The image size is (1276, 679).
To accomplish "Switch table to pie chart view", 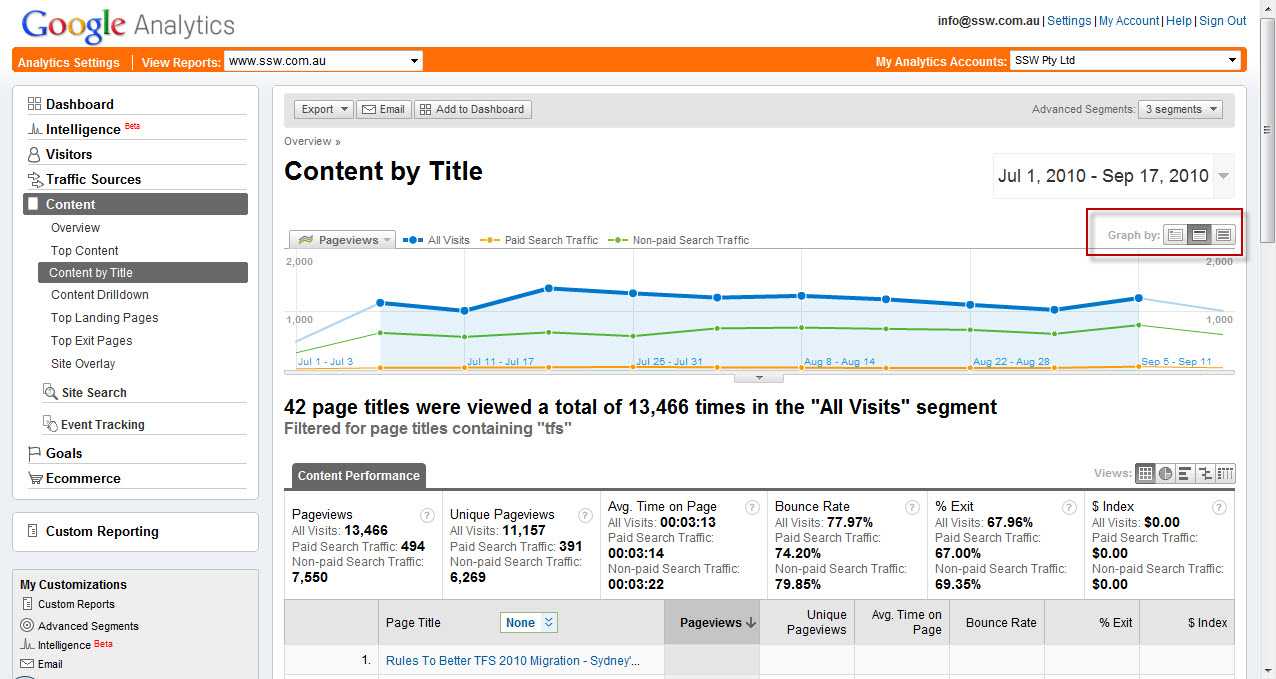I will 1165,474.
